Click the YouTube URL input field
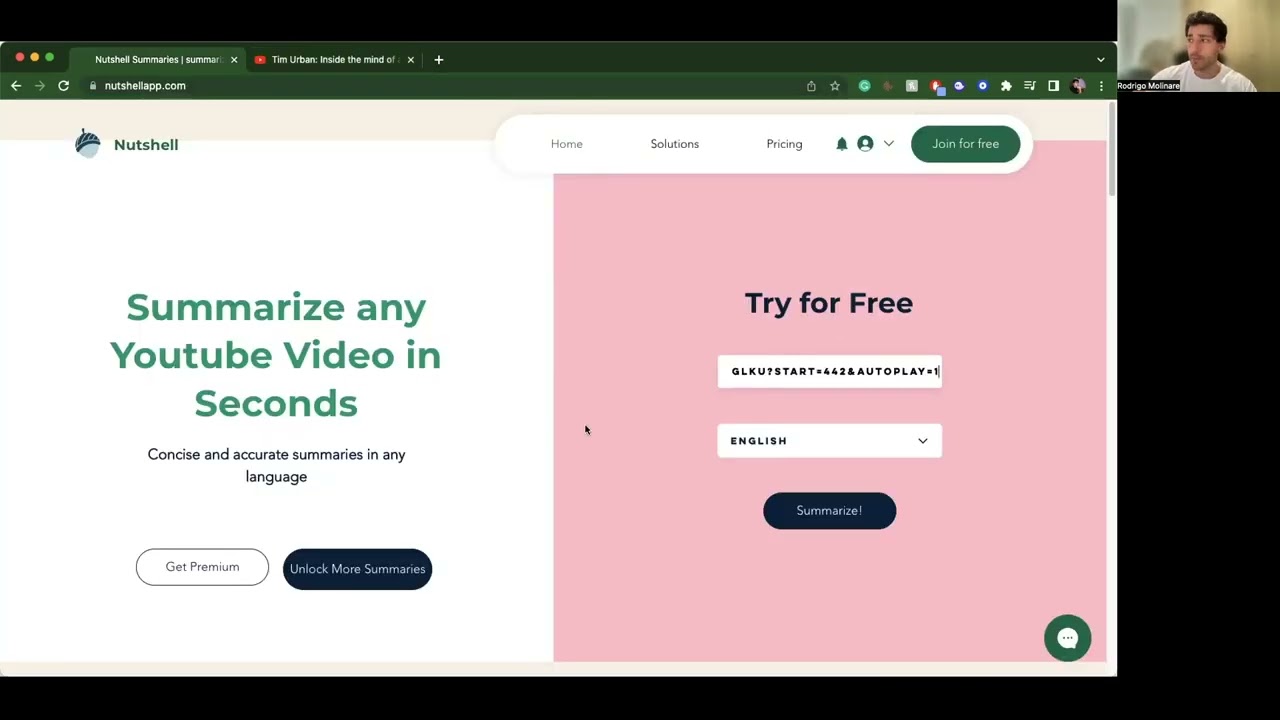Viewport: 1280px width, 720px height. click(x=829, y=371)
